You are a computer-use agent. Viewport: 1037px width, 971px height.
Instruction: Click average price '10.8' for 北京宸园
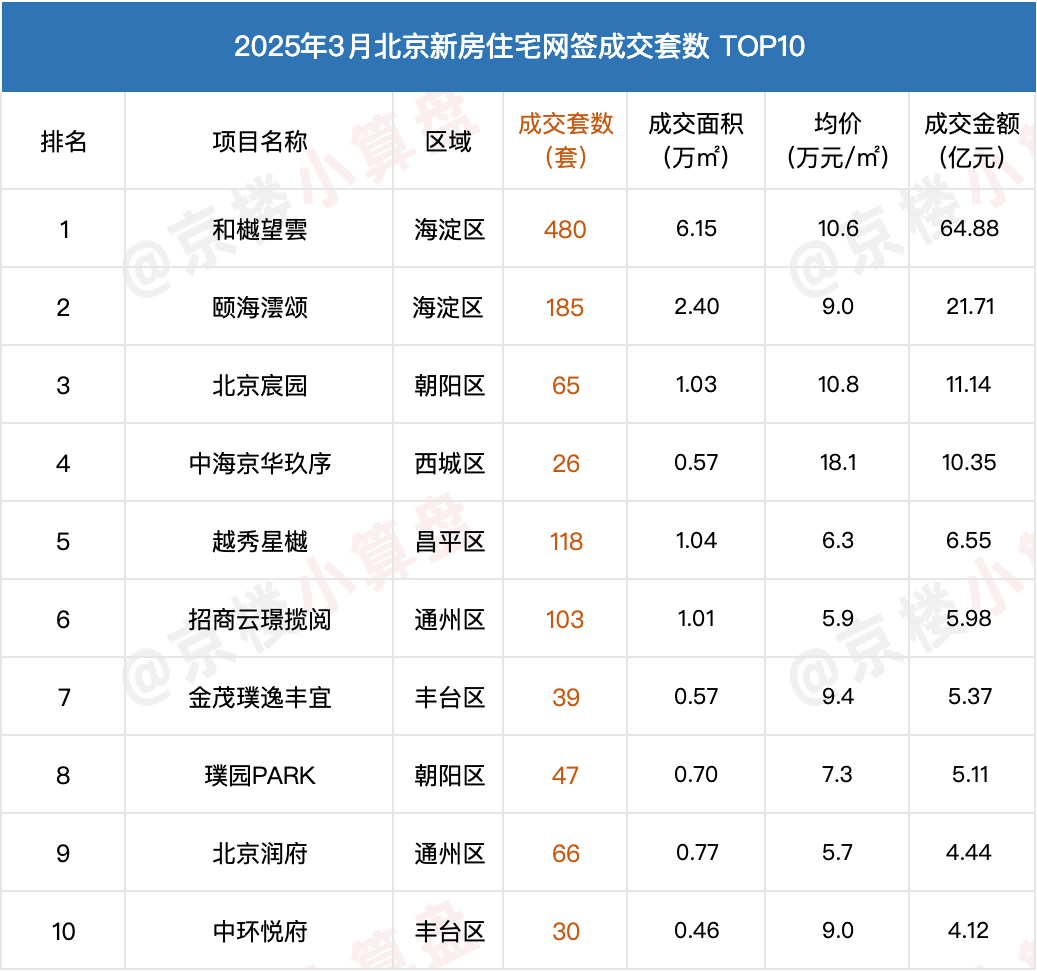click(838, 385)
